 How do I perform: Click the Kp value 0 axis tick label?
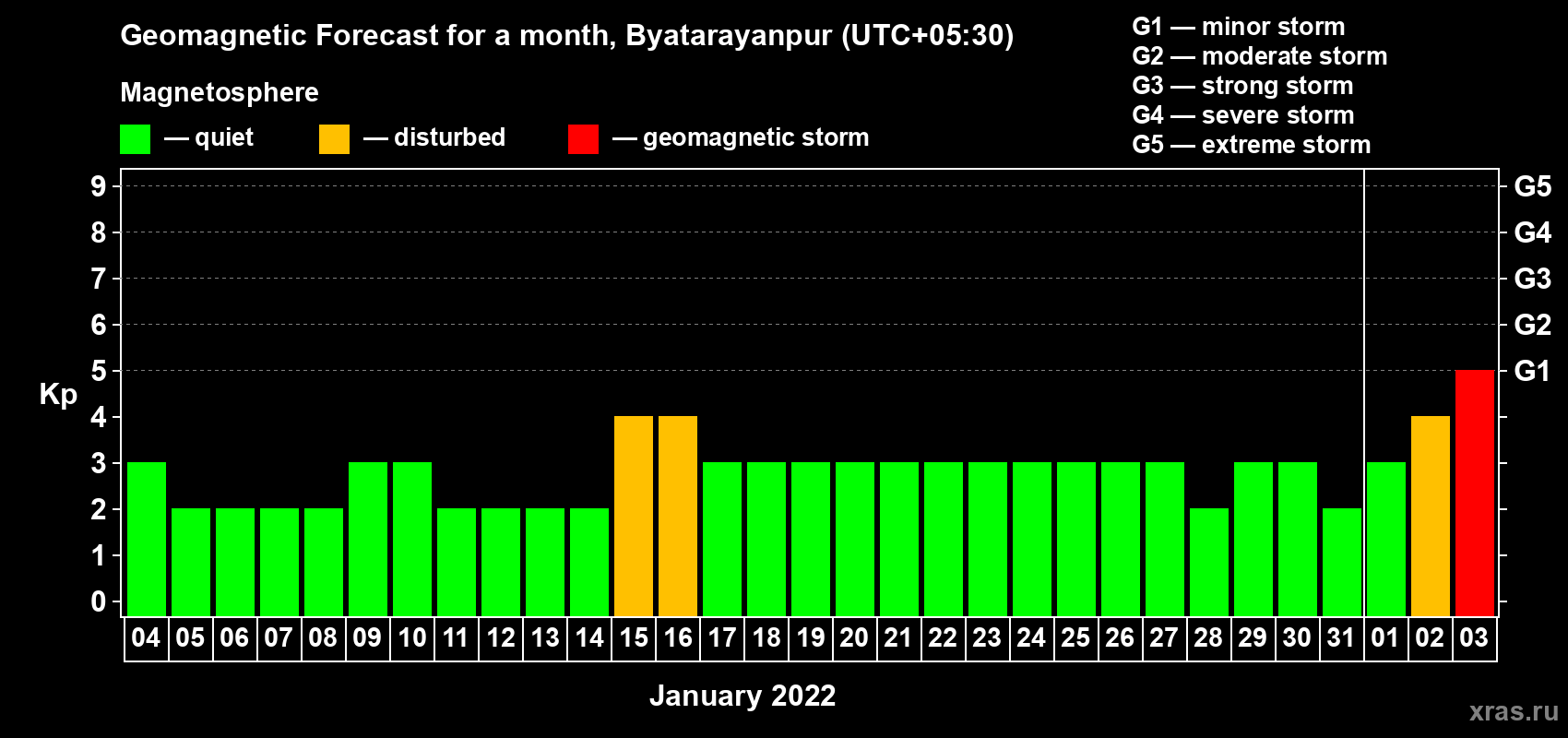[x=99, y=601]
